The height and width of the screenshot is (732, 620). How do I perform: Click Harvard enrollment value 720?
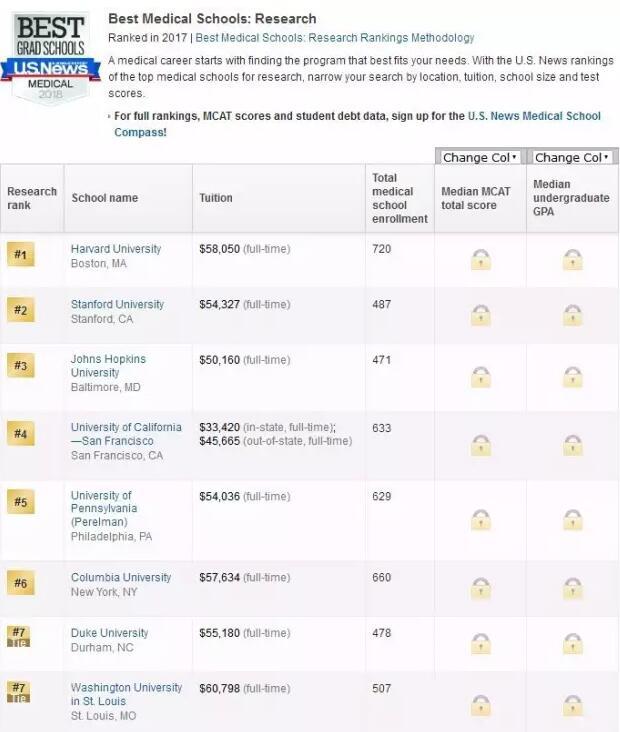381,249
